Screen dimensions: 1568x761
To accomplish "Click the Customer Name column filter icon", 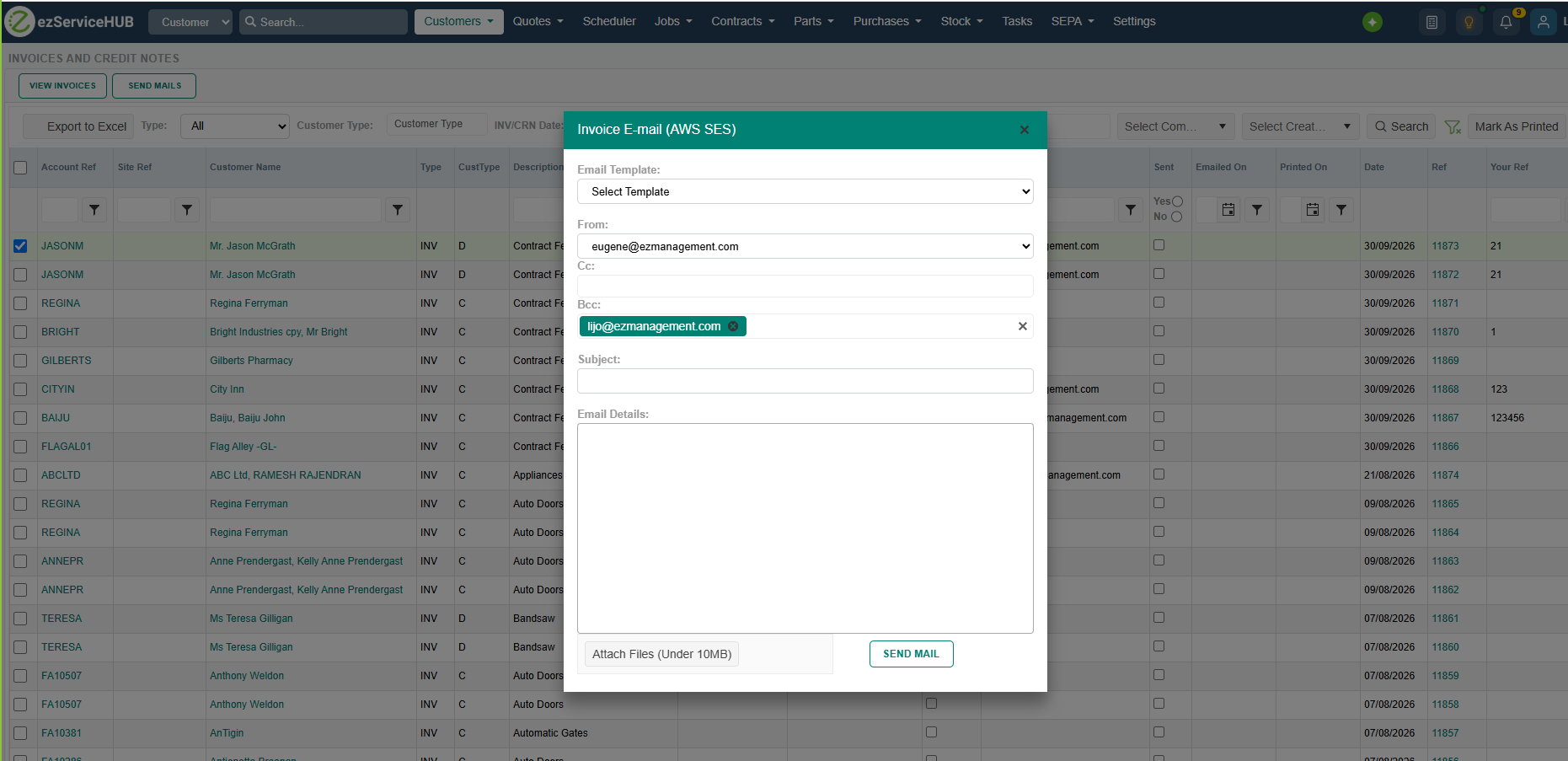I will [x=398, y=210].
